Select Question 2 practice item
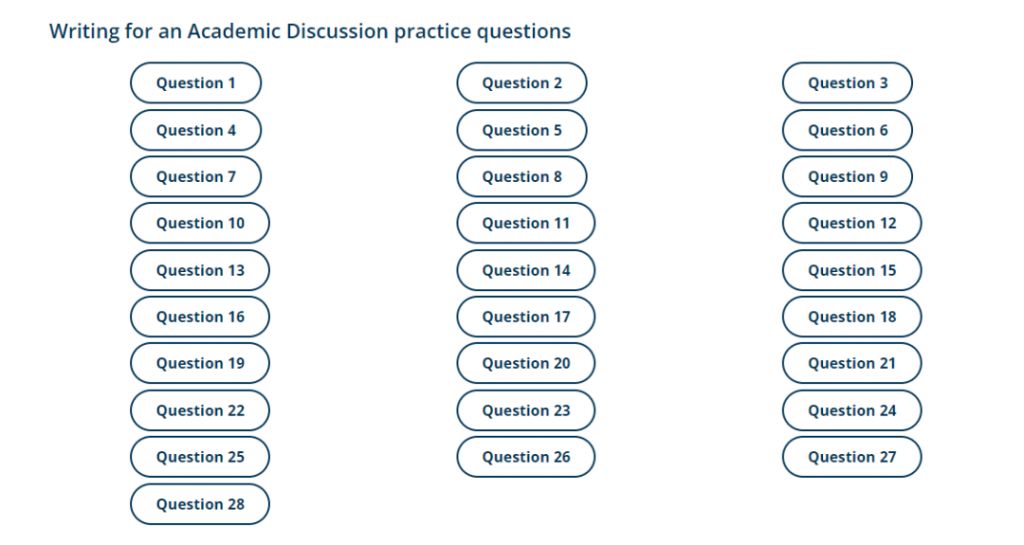Image resolution: width=1024 pixels, height=545 pixels. (x=522, y=83)
